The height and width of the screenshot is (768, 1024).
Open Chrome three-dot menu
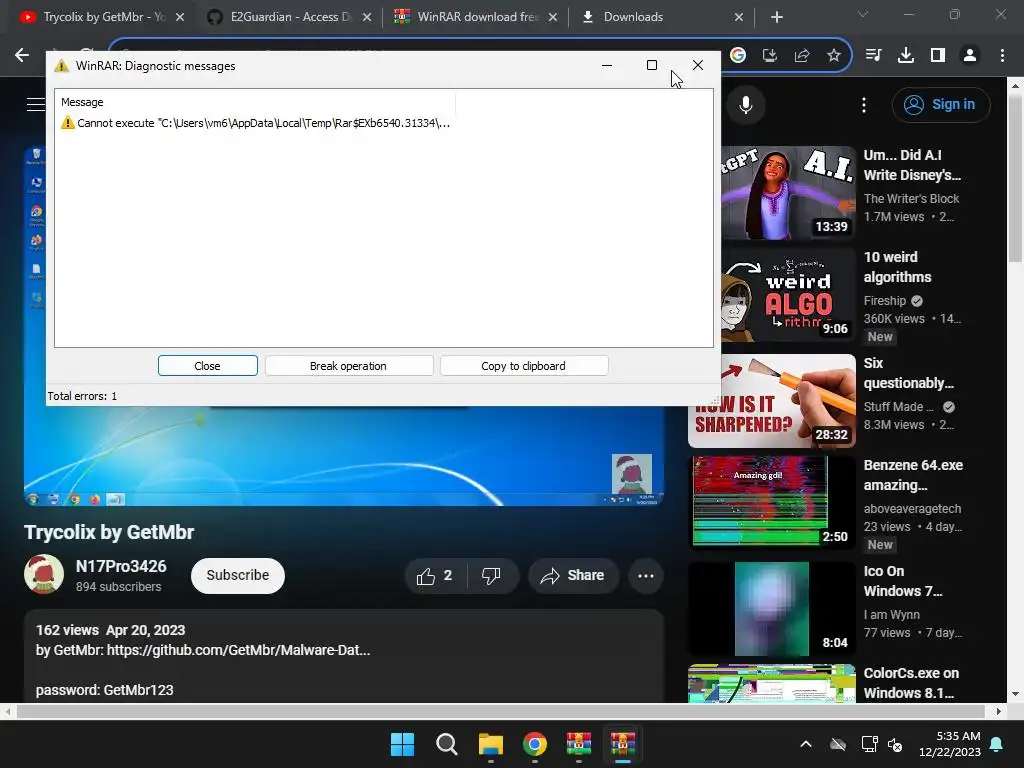point(1002,56)
